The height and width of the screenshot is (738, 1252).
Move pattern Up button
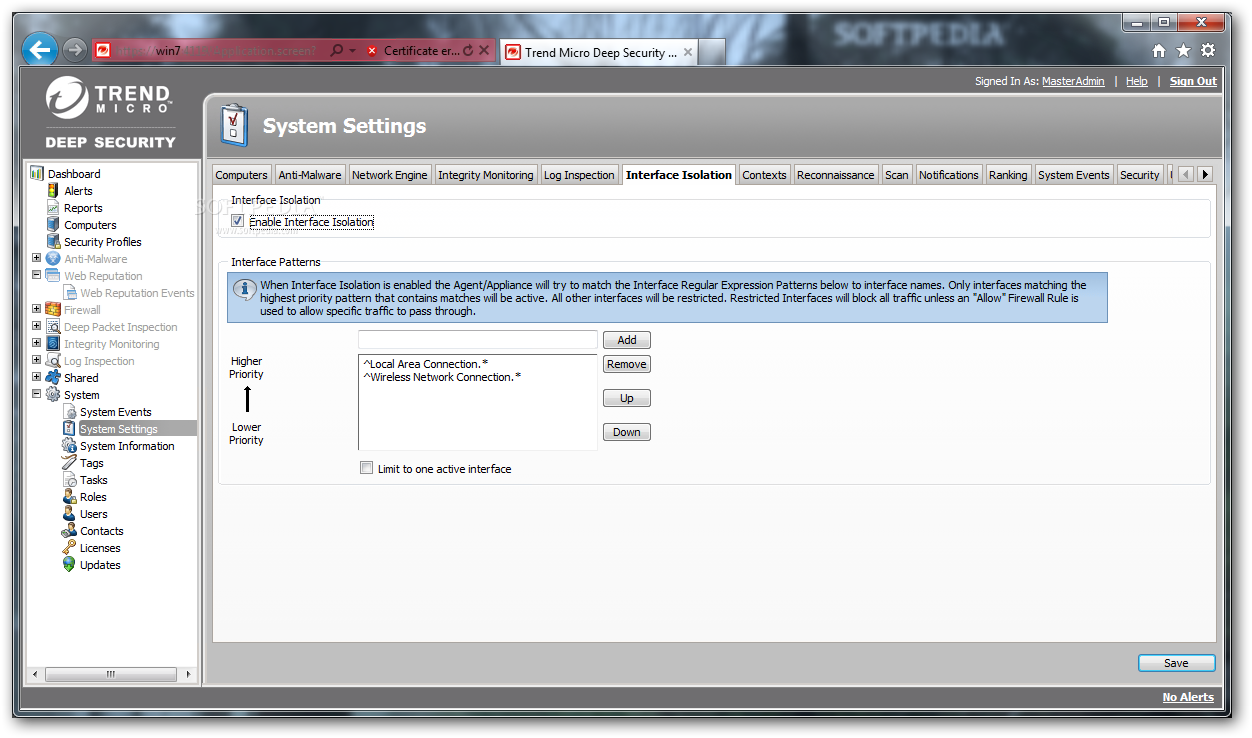tap(627, 398)
